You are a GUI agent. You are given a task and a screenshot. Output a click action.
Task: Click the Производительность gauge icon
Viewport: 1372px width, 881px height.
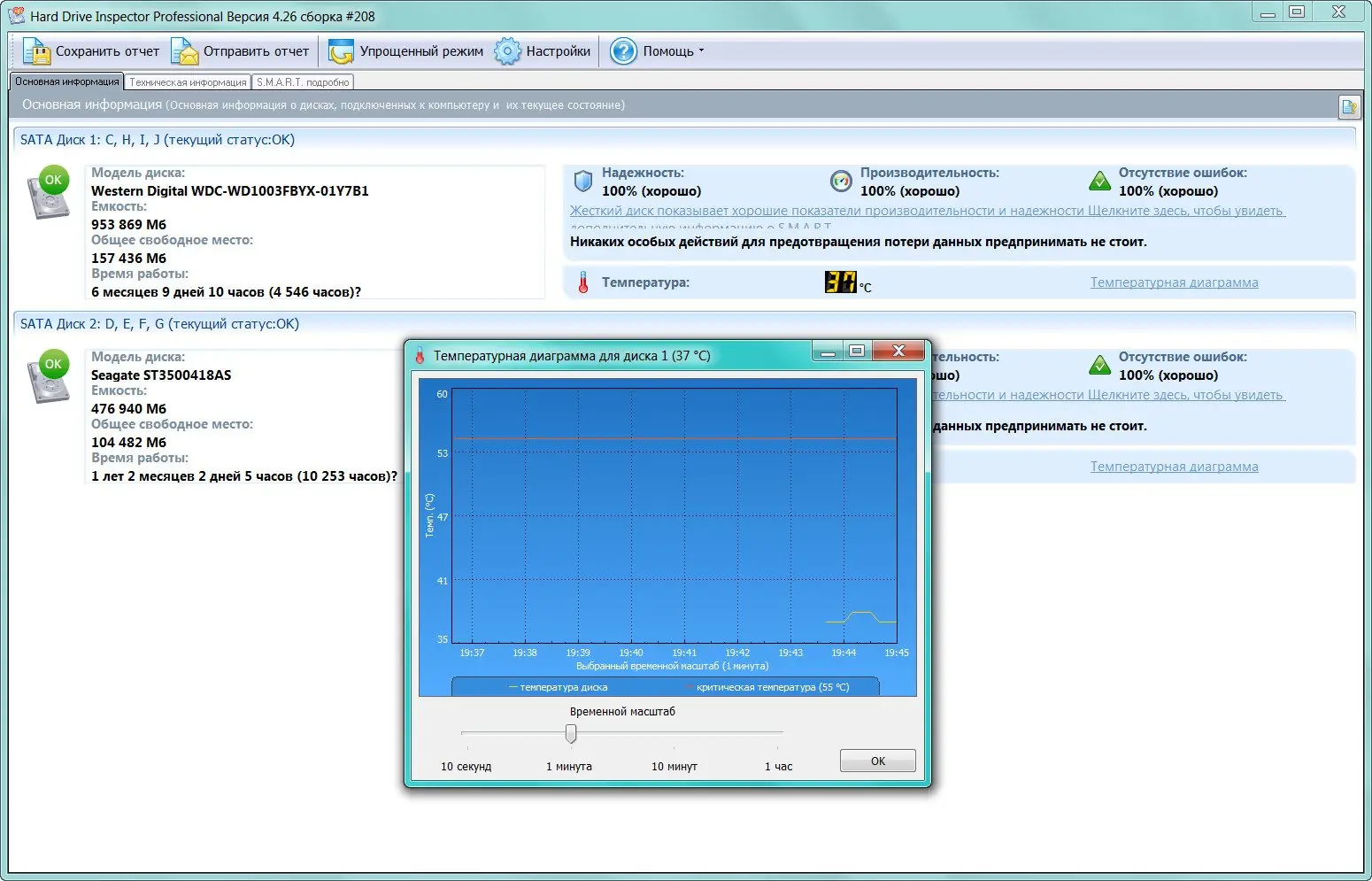pyautogui.click(x=841, y=181)
